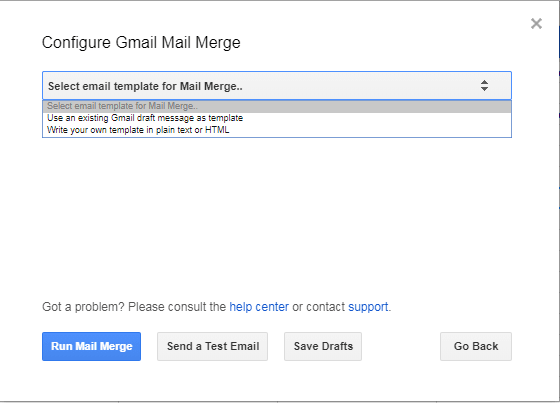This screenshot has width=560, height=403.
Task: Click Send a Test Email button
Action: (212, 347)
